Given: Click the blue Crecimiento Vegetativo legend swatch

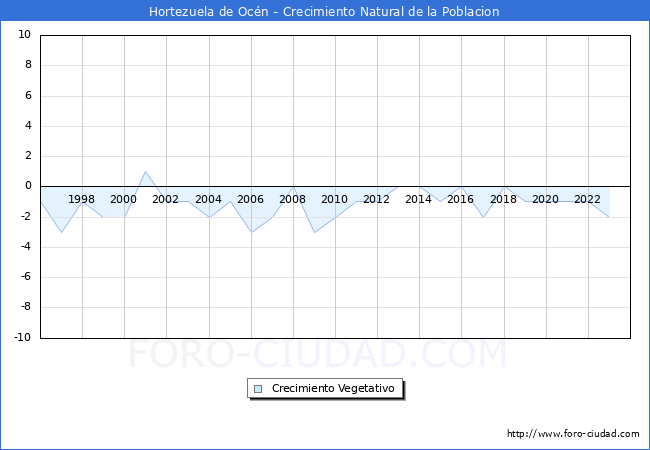Looking at the screenshot, I should click(x=258, y=388).
